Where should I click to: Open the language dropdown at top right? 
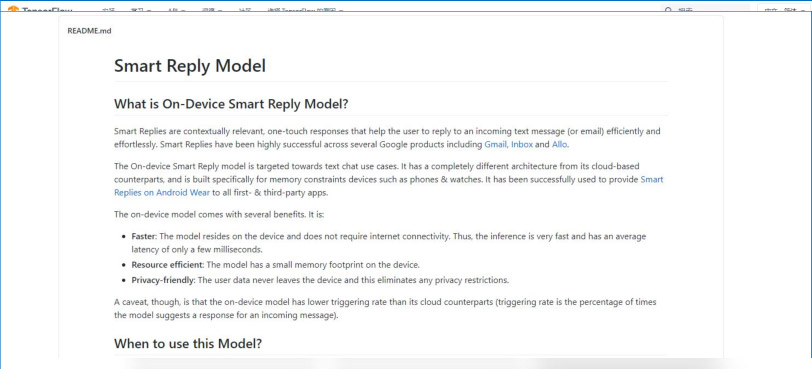point(784,9)
